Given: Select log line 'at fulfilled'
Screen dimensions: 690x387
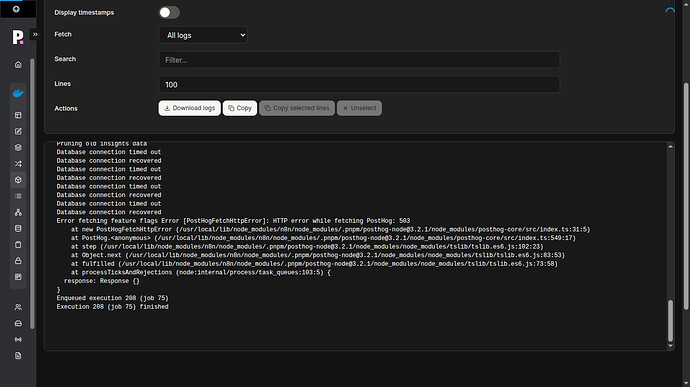Looking at the screenshot, I should click(x=314, y=264).
